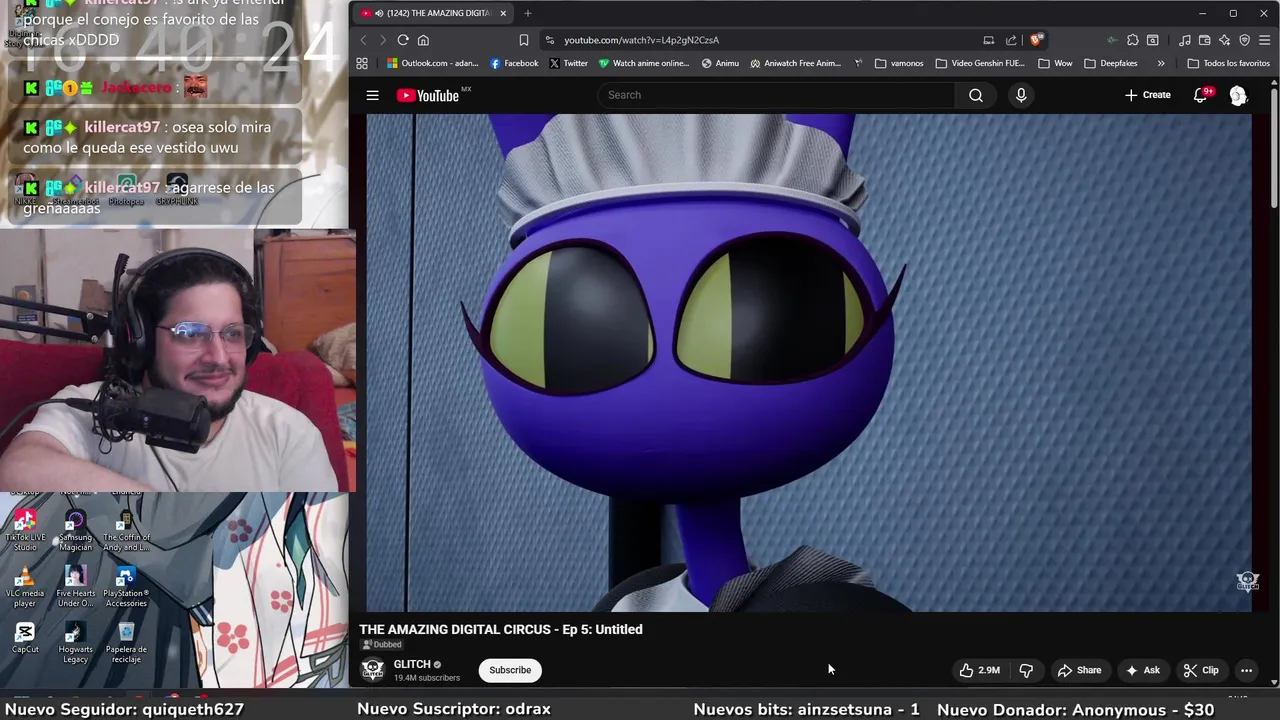The image size is (1280, 720).
Task: Bookmark this page icon
Action: point(524,40)
